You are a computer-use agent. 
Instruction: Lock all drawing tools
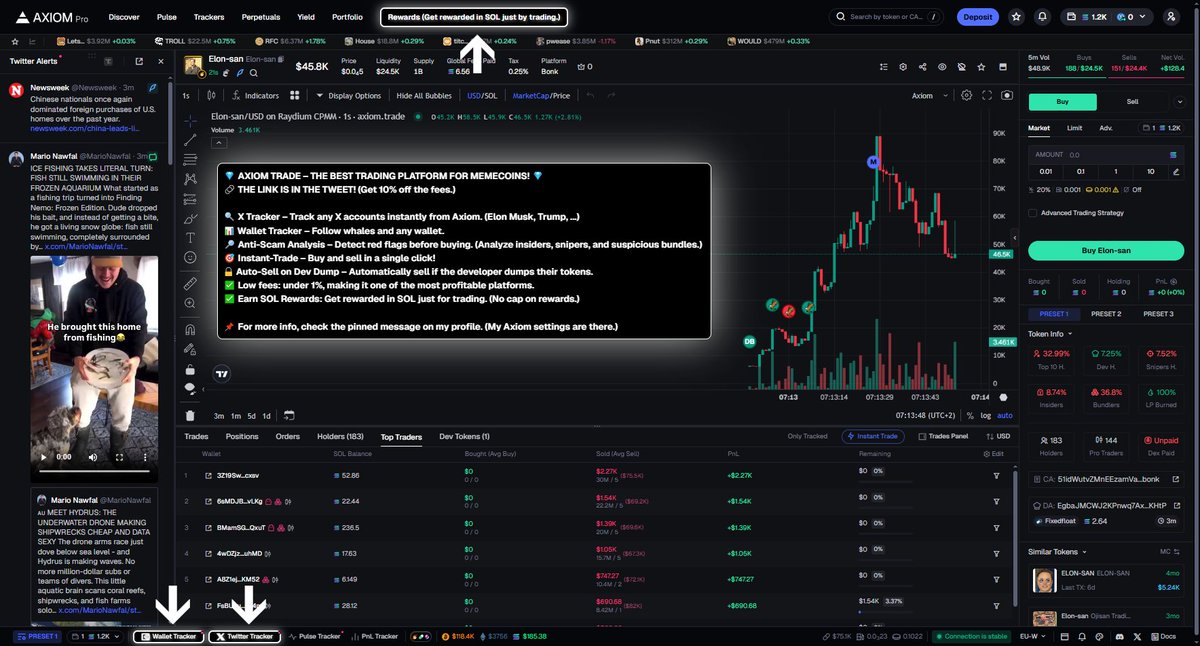pos(190,368)
